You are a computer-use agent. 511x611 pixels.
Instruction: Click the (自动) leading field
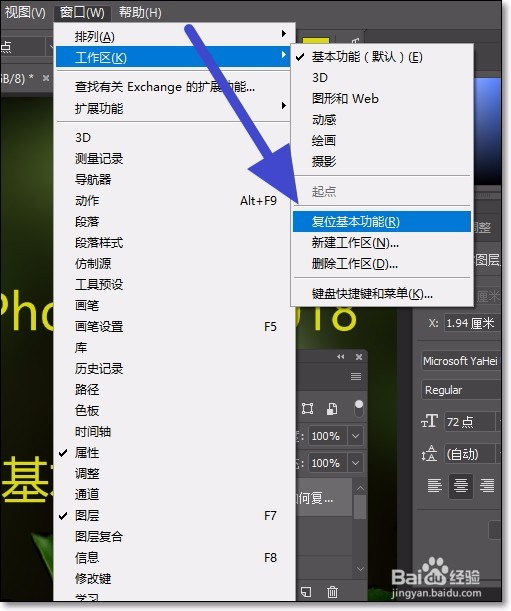pos(470,454)
